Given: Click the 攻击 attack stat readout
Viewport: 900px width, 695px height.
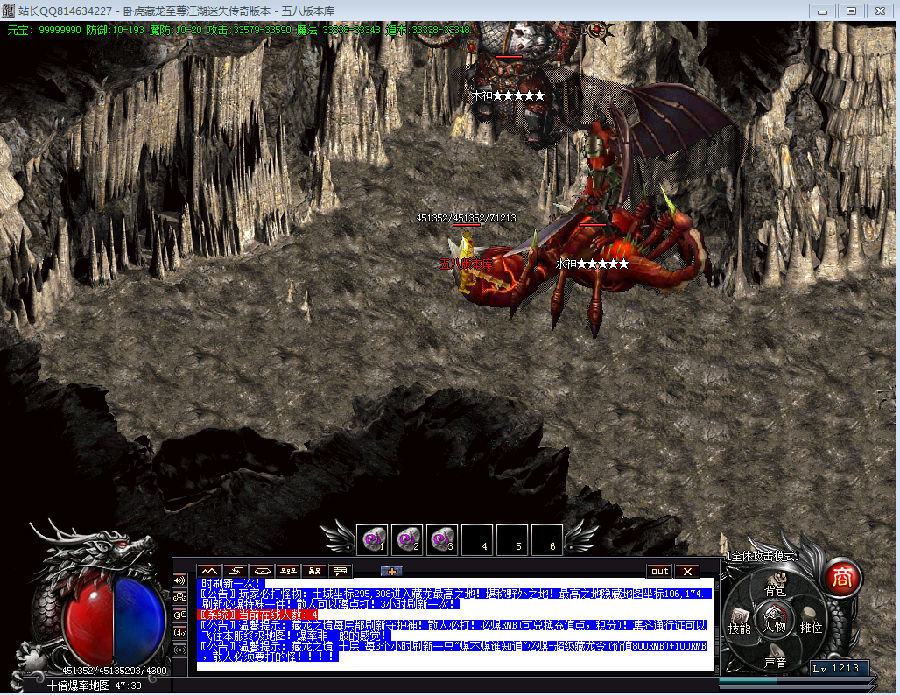Looking at the screenshot, I should pyautogui.click(x=249, y=29).
